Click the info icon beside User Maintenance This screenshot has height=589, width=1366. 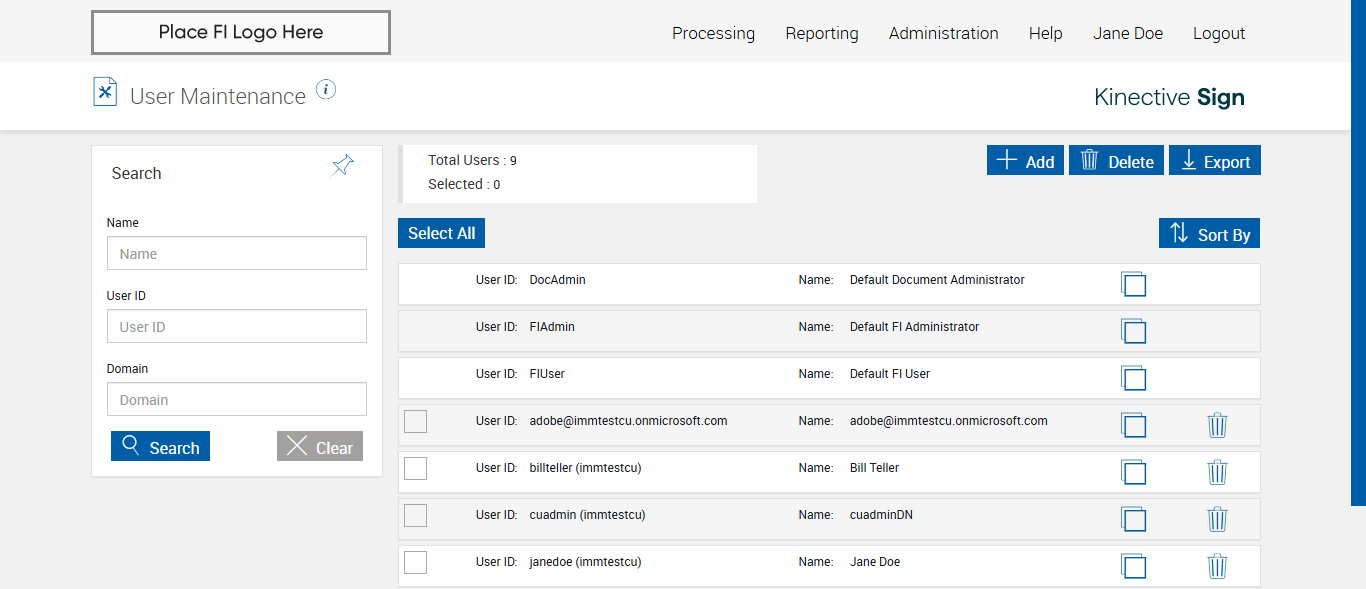click(x=326, y=90)
